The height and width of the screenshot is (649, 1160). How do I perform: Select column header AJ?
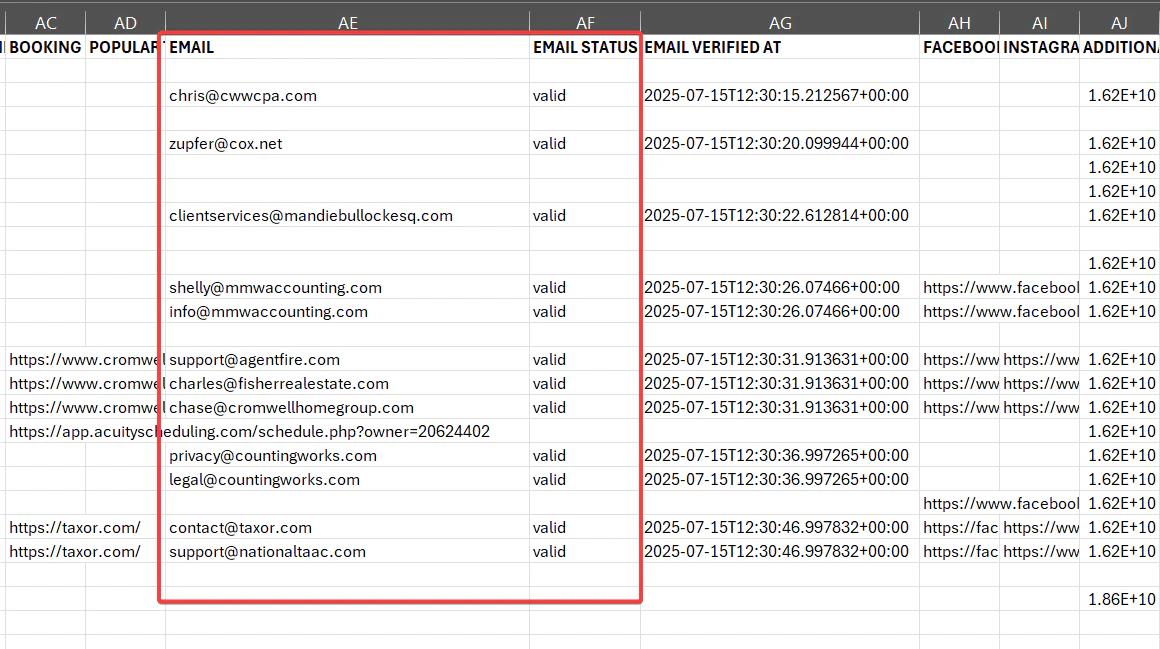pyautogui.click(x=1119, y=23)
